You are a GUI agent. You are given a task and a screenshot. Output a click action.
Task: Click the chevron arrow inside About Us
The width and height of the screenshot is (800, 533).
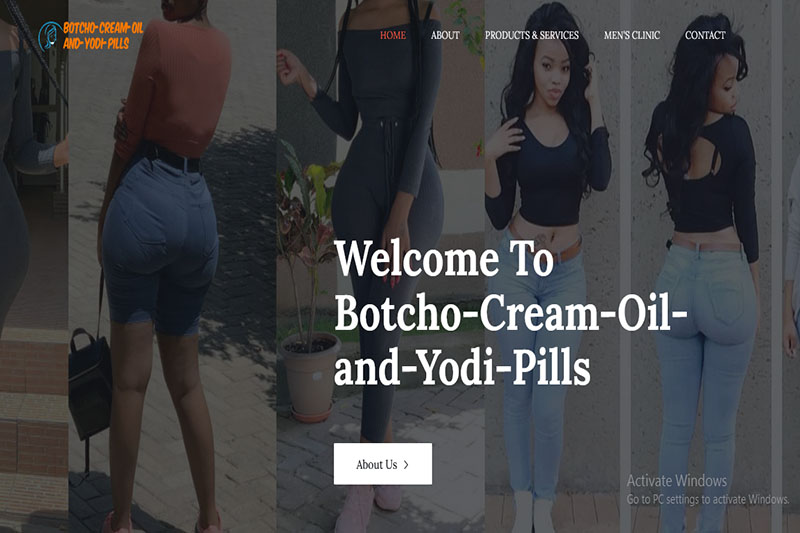[406, 465]
